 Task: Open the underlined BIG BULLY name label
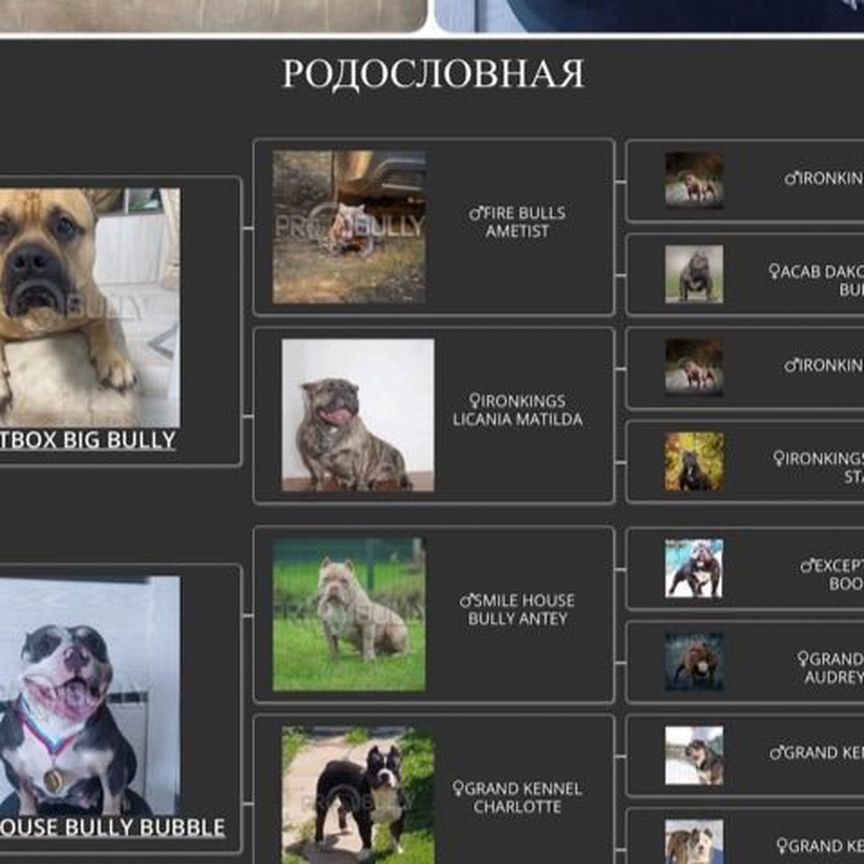(x=88, y=441)
